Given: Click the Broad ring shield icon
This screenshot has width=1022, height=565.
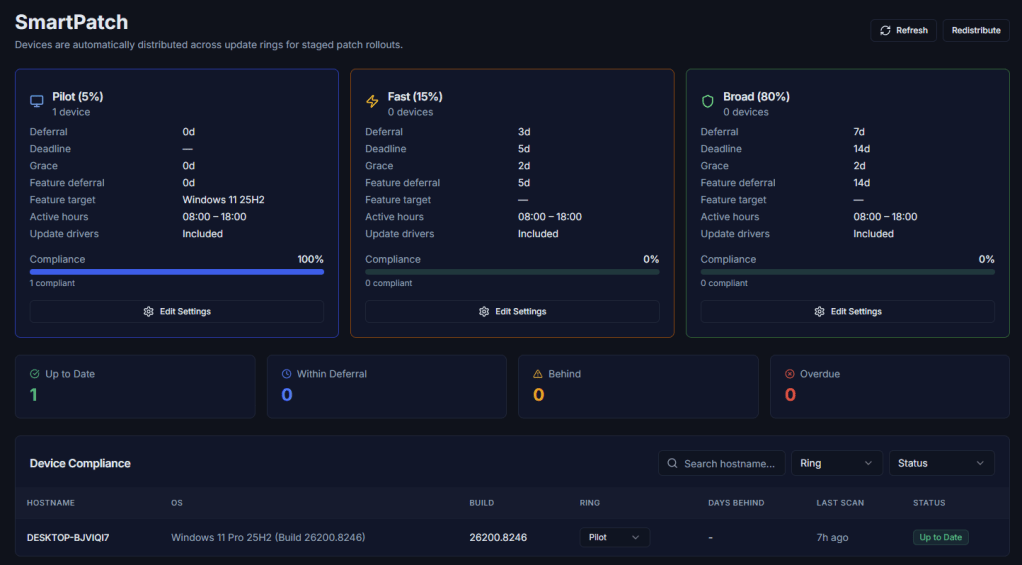Looking at the screenshot, I should 707,101.
